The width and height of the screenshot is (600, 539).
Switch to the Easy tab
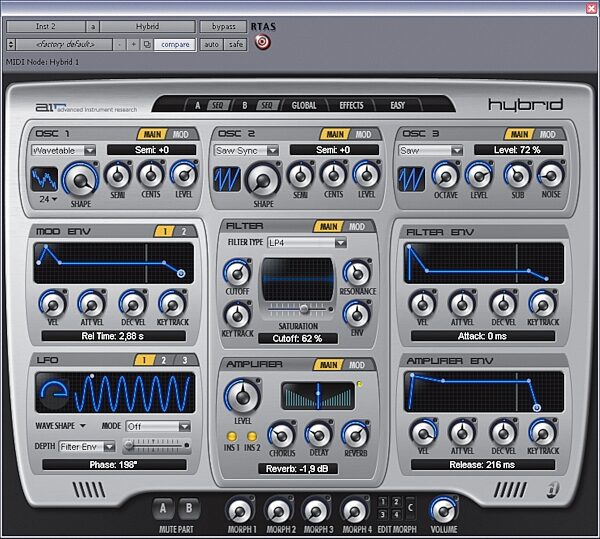click(397, 105)
